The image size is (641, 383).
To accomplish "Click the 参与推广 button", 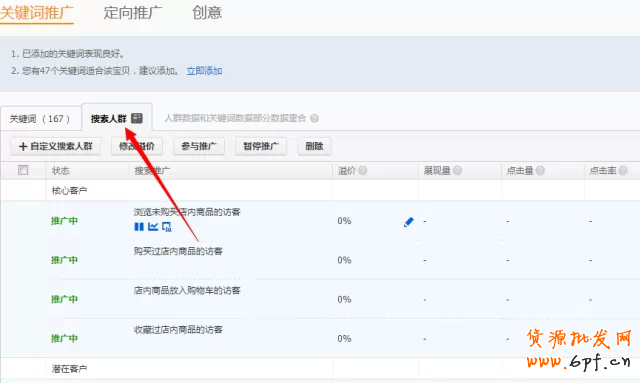I will pos(199,146).
